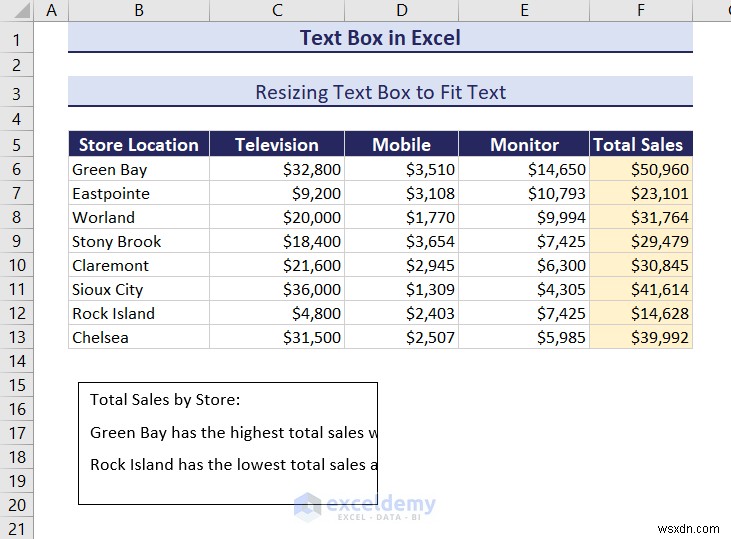Click Monitor value $4,305
This screenshot has width=731, height=539.
click(x=524, y=289)
